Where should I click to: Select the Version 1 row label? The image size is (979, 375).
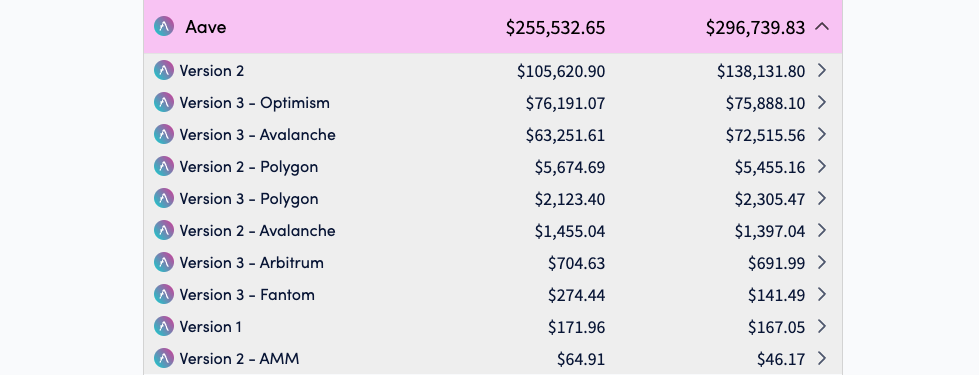[x=210, y=326]
